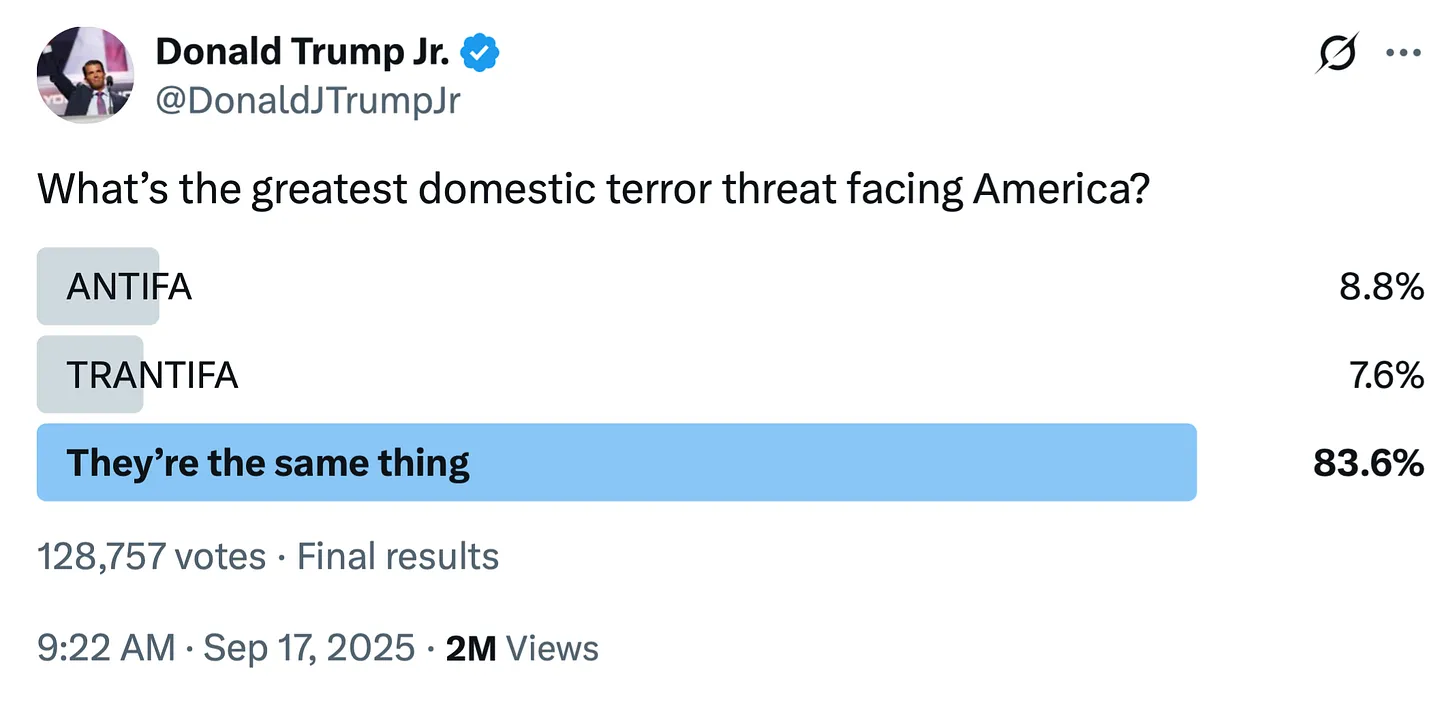
Task: Click the bold 2M view count
Action: 471,648
